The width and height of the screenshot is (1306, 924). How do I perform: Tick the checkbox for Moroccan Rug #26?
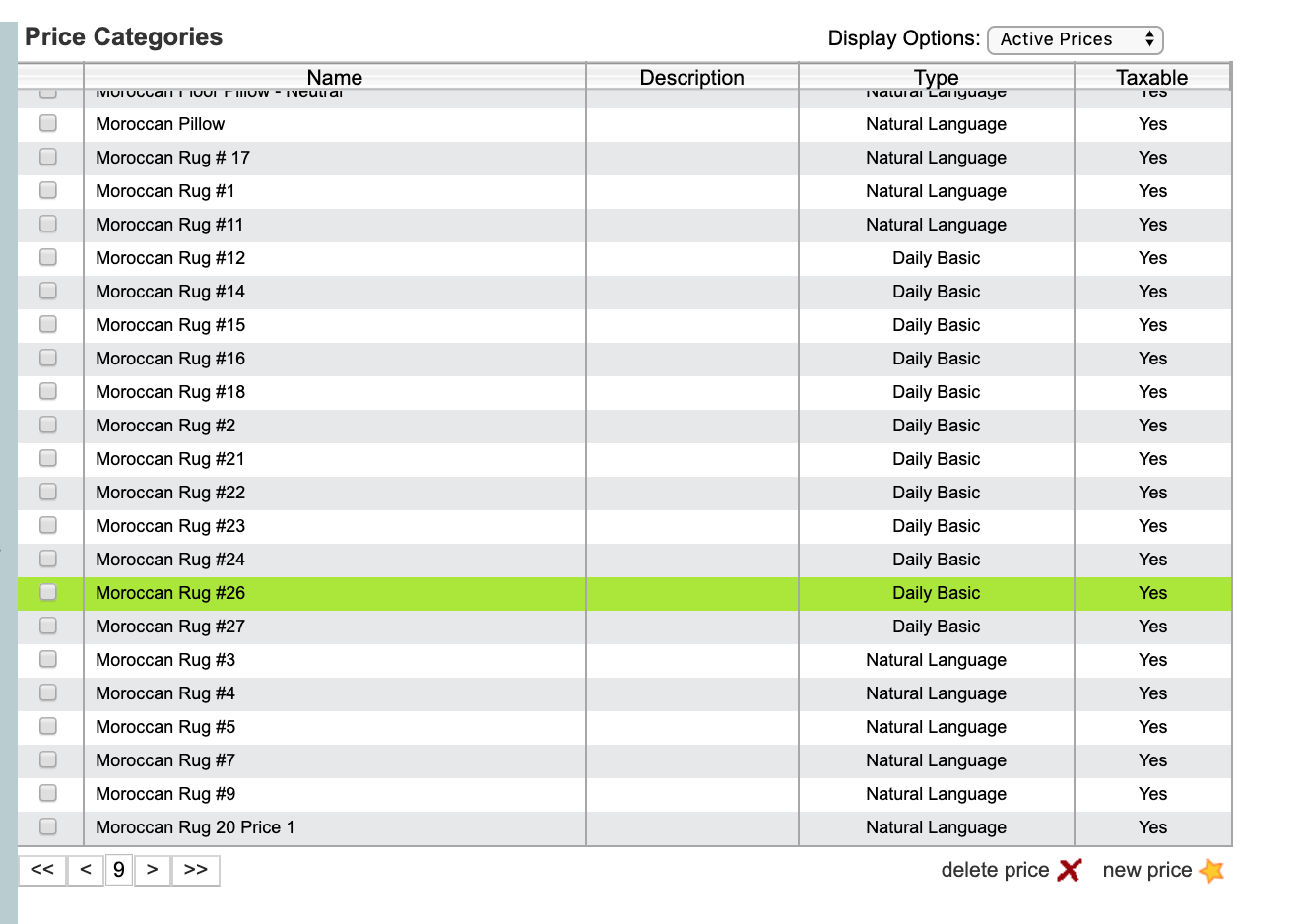coord(48,592)
